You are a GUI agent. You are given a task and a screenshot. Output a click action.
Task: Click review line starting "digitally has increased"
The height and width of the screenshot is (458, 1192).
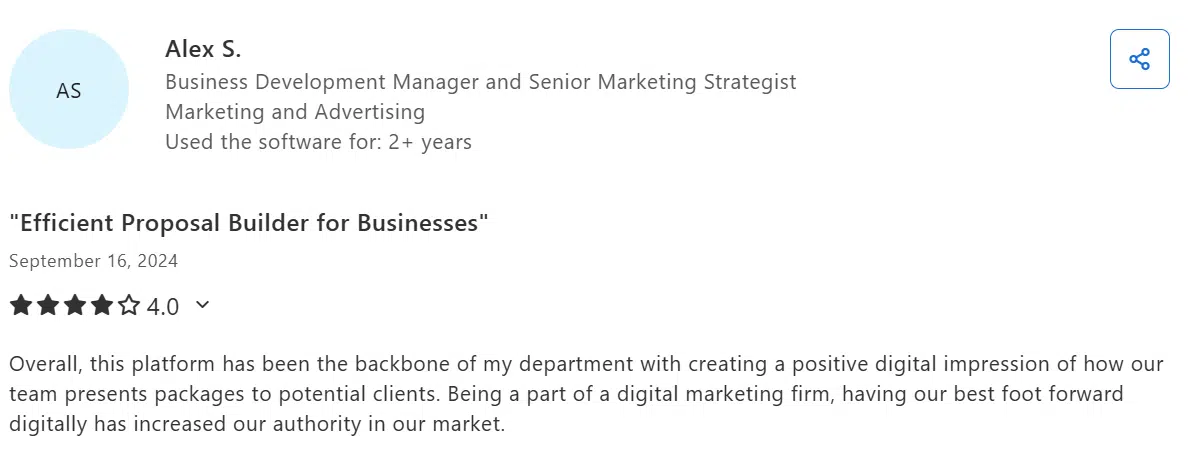(258, 424)
